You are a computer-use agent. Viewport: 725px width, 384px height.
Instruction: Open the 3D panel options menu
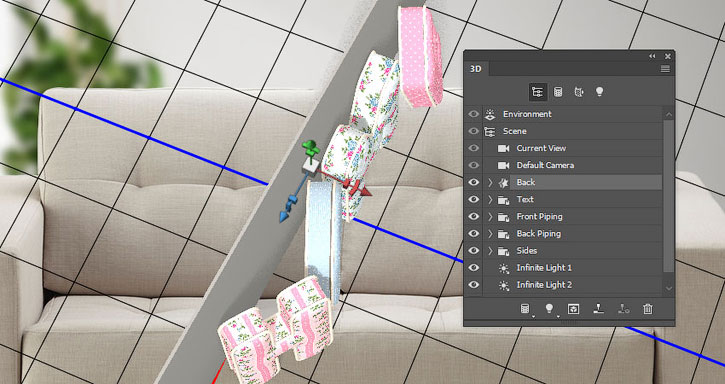(665, 69)
